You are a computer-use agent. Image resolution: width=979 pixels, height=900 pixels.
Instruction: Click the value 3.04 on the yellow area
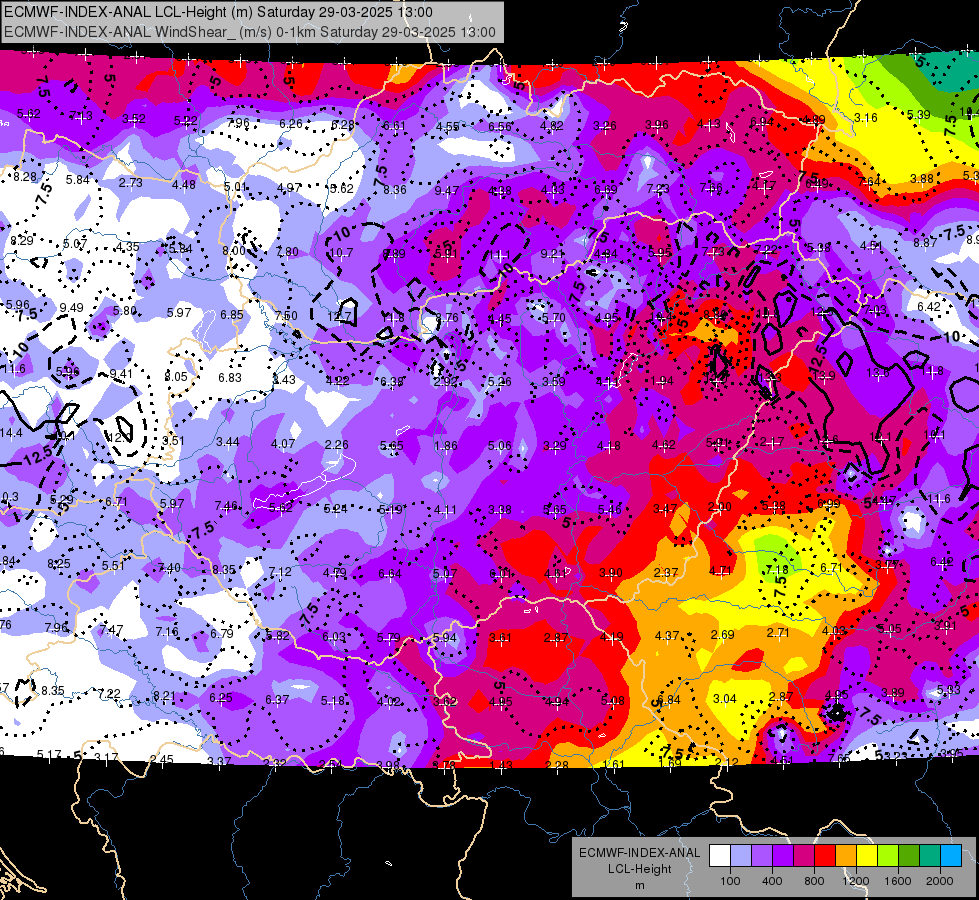tap(725, 698)
